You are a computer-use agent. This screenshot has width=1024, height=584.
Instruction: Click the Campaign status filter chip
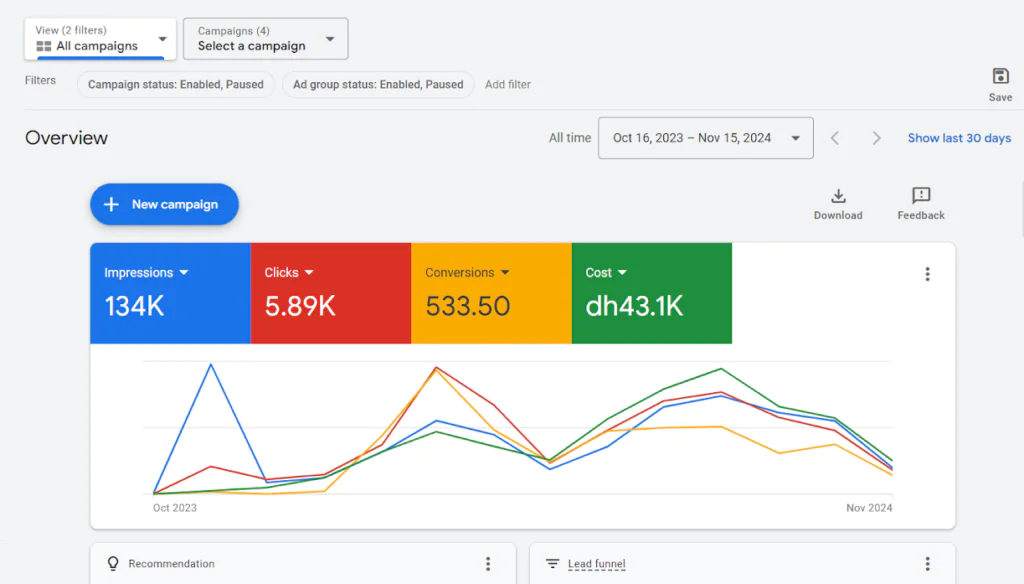(x=176, y=84)
